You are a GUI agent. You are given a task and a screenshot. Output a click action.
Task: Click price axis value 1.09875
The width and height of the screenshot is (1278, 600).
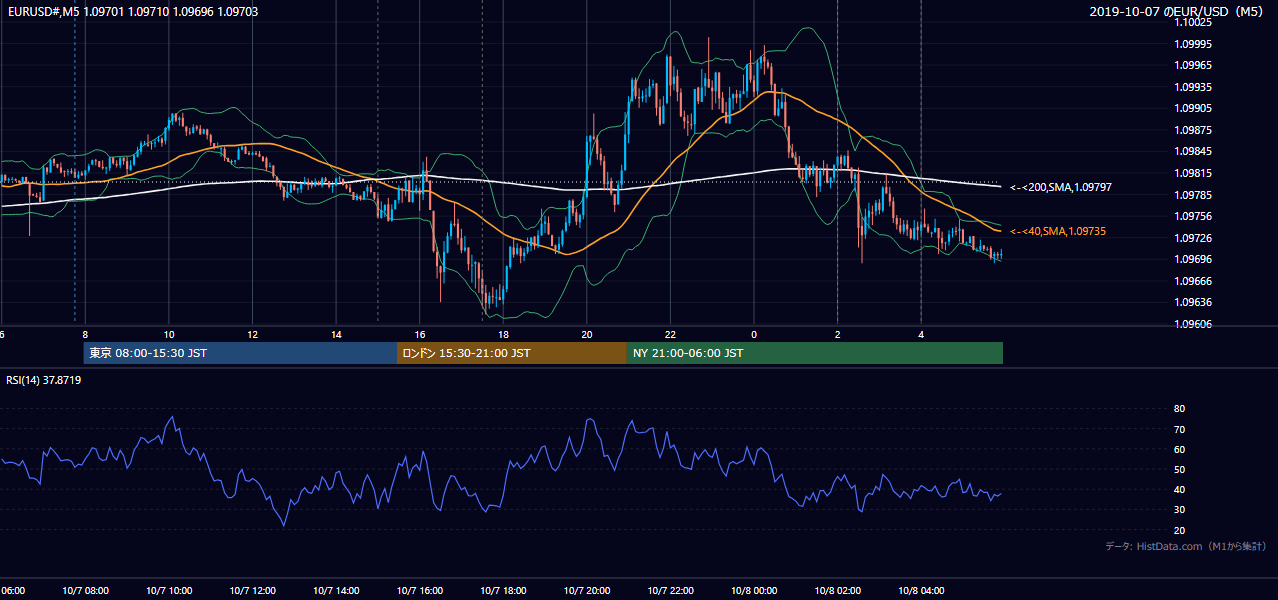(x=1193, y=130)
